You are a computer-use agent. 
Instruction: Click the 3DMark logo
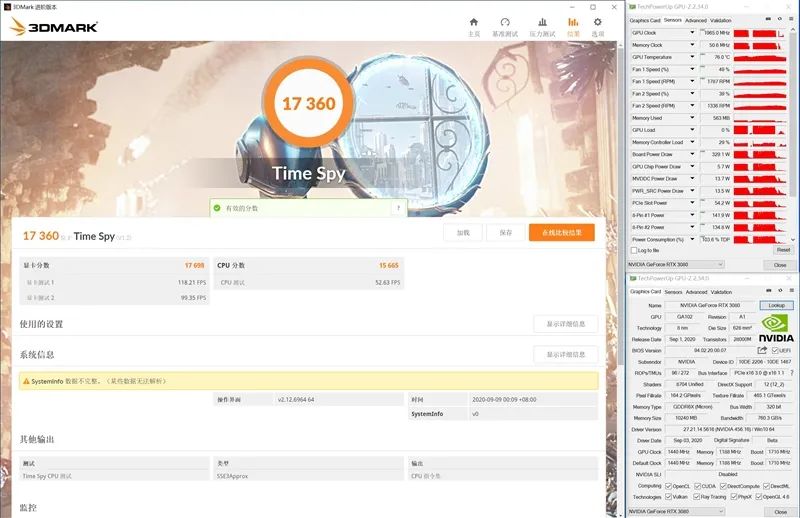[54, 27]
